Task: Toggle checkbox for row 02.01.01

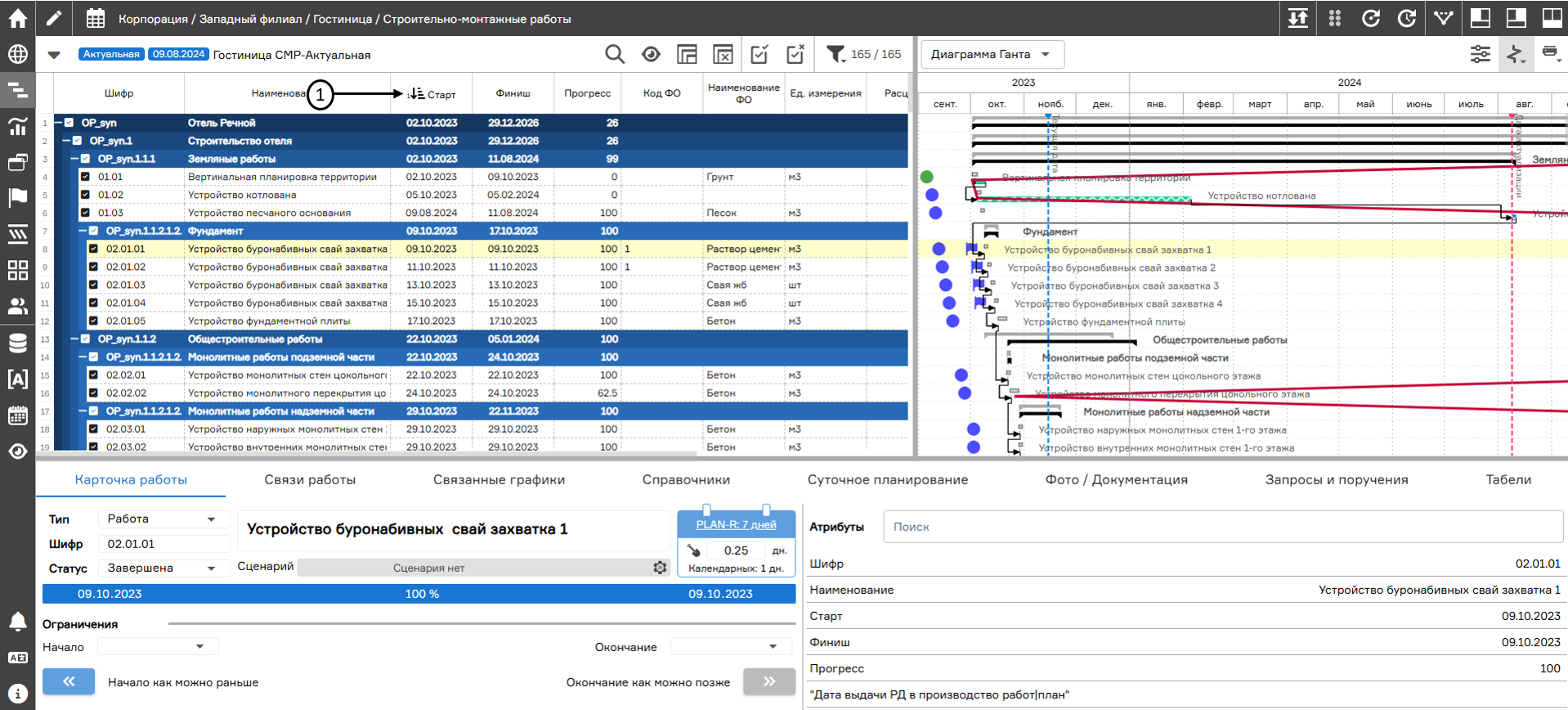Action: tap(93, 249)
